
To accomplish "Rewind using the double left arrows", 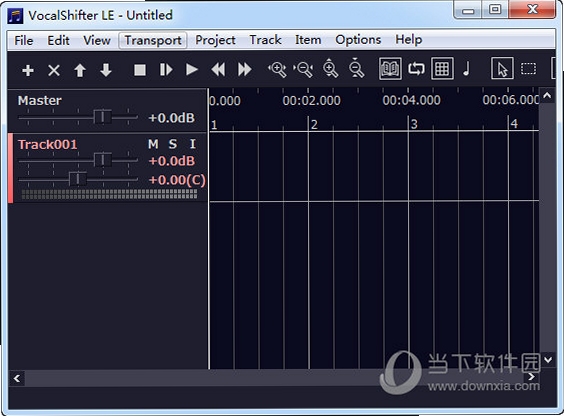I will [x=218, y=69].
